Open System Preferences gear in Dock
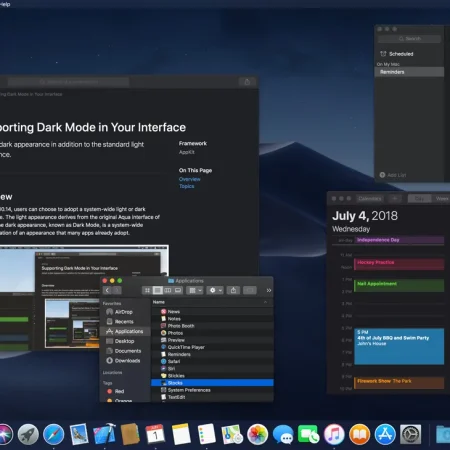This screenshot has height=450, width=450. point(410,434)
